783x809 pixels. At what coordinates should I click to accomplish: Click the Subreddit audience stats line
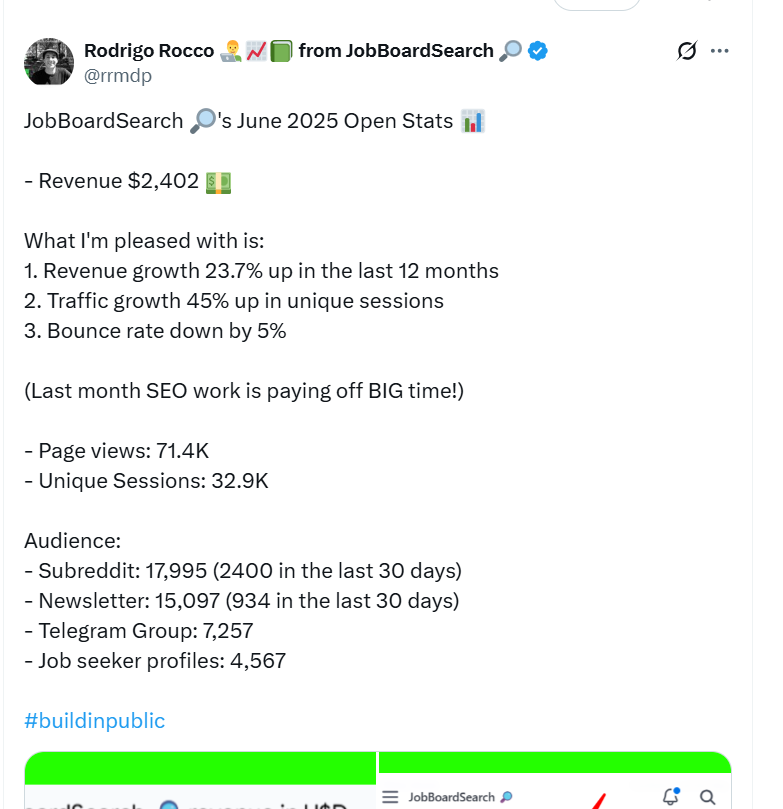243,571
